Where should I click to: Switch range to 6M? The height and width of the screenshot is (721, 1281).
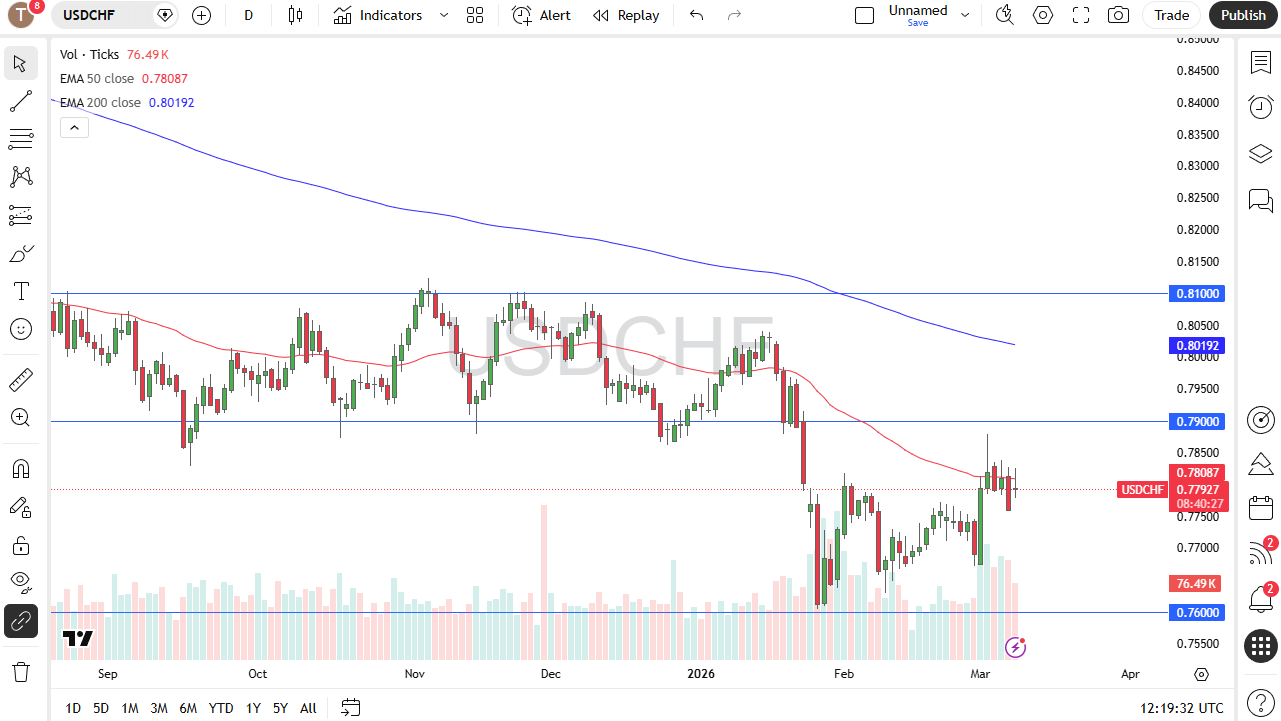tap(188, 708)
